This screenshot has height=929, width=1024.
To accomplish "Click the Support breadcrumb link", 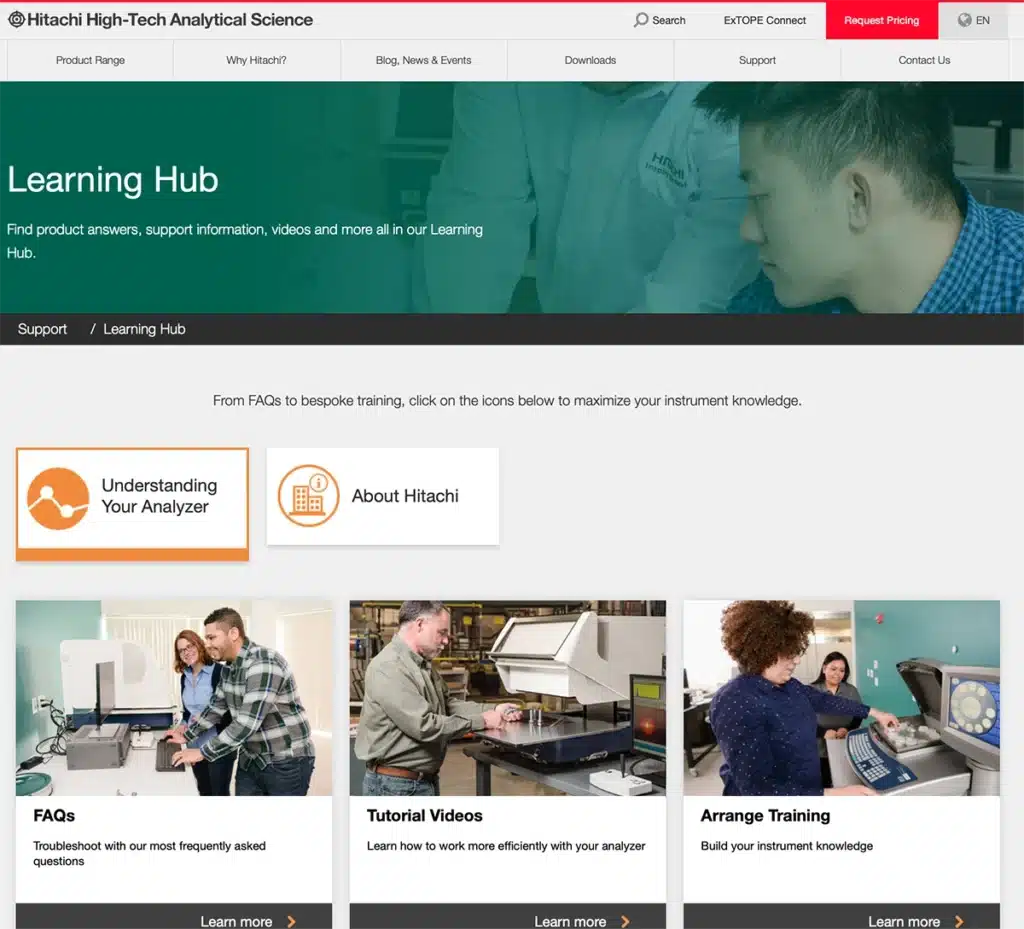I will 41,329.
